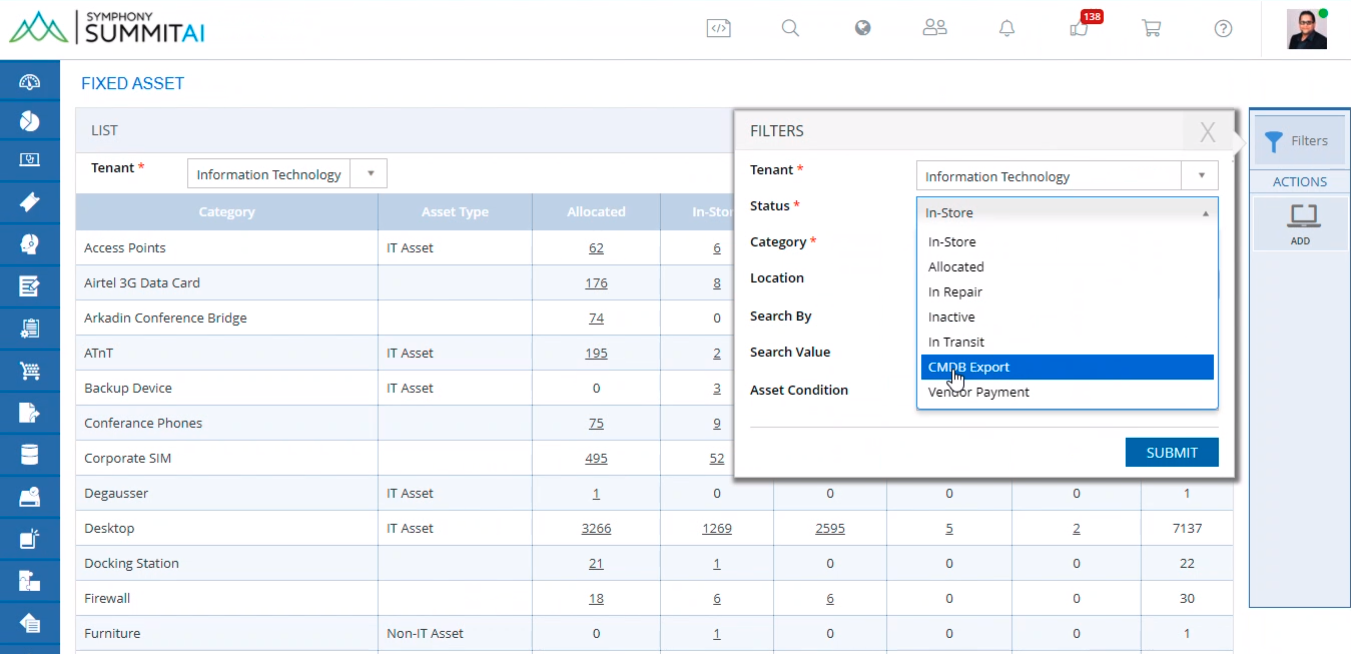
Task: Open the people group icon in header
Action: pos(934,28)
